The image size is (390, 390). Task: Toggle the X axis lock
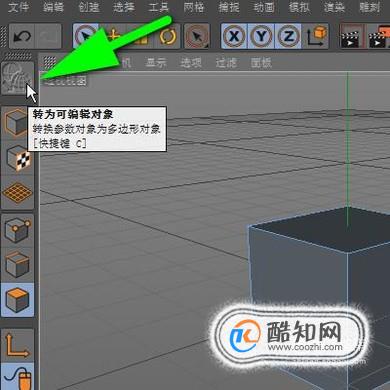pos(234,36)
